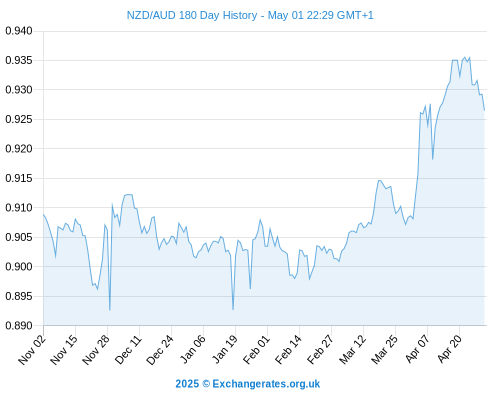Select the Feb 01 x-axis date label
This screenshot has width=495, height=400.
point(256,350)
